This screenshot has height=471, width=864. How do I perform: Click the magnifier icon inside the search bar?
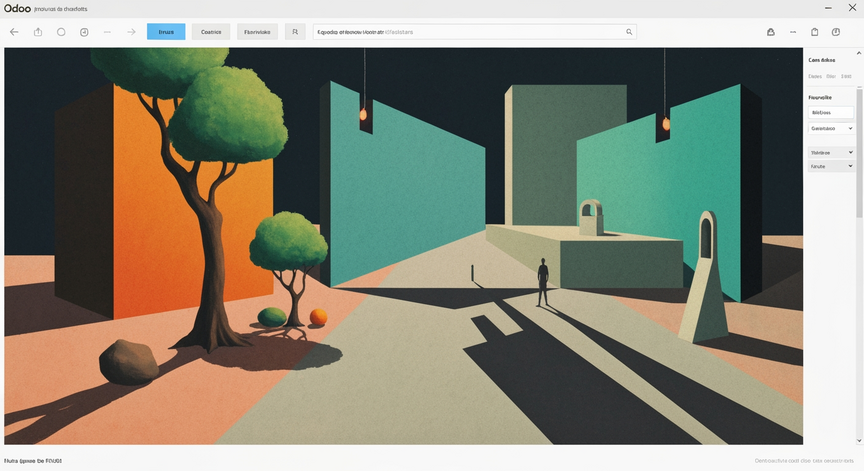[629, 32]
